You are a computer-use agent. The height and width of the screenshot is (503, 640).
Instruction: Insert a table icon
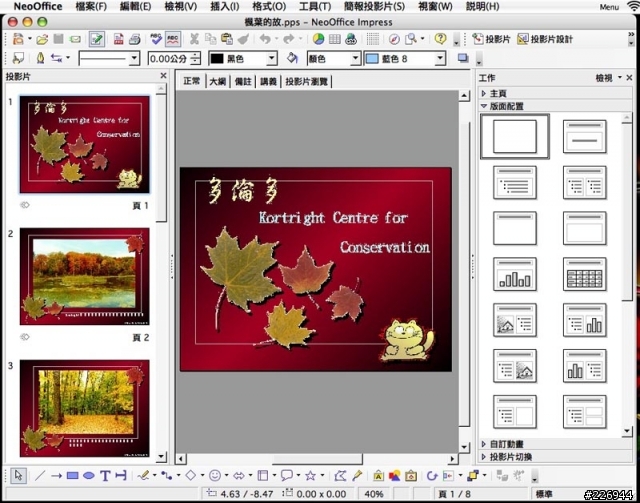[x=335, y=39]
